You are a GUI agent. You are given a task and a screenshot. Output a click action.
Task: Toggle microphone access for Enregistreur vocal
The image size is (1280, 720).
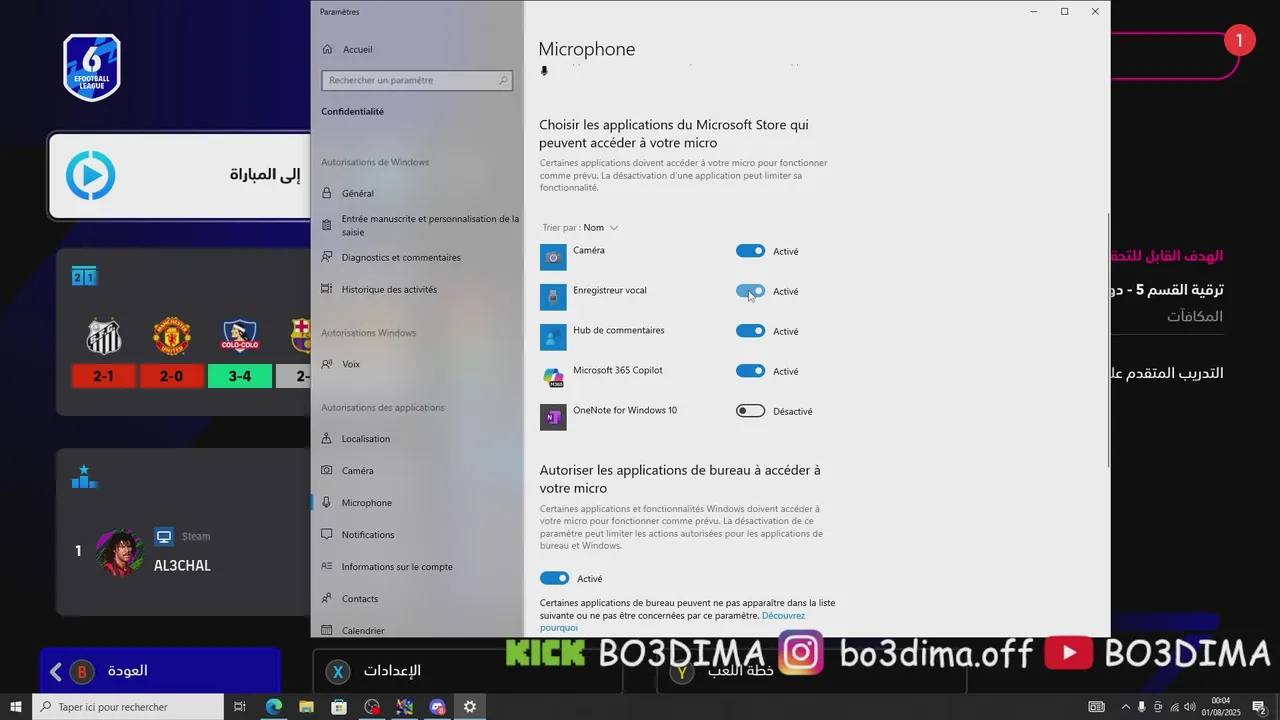tap(750, 291)
